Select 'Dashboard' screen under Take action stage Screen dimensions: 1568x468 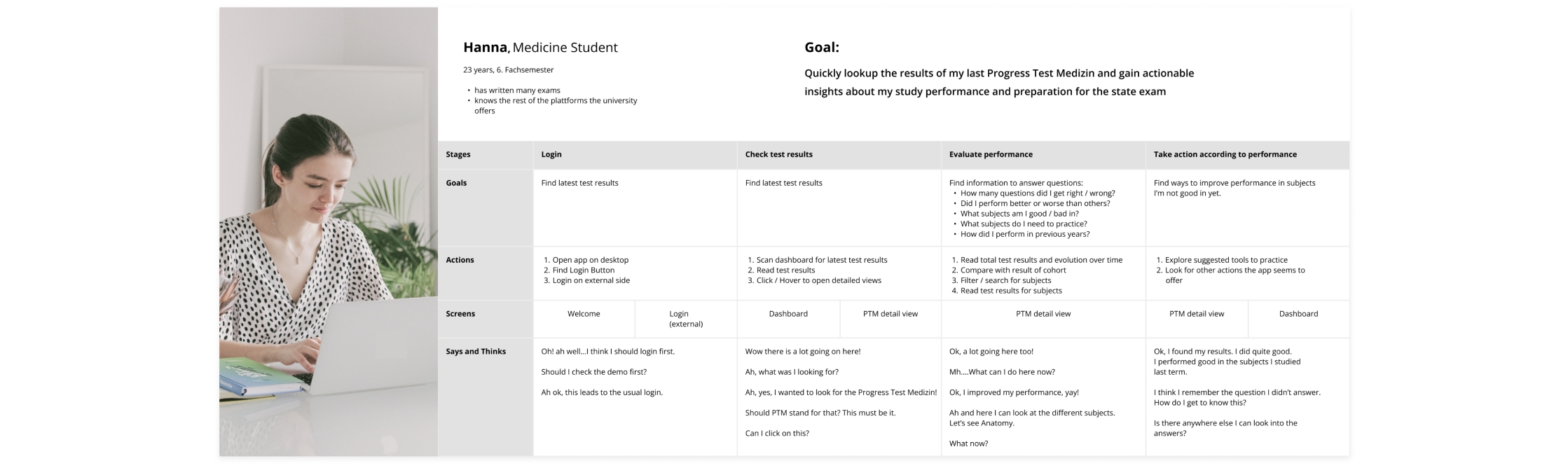[1298, 314]
